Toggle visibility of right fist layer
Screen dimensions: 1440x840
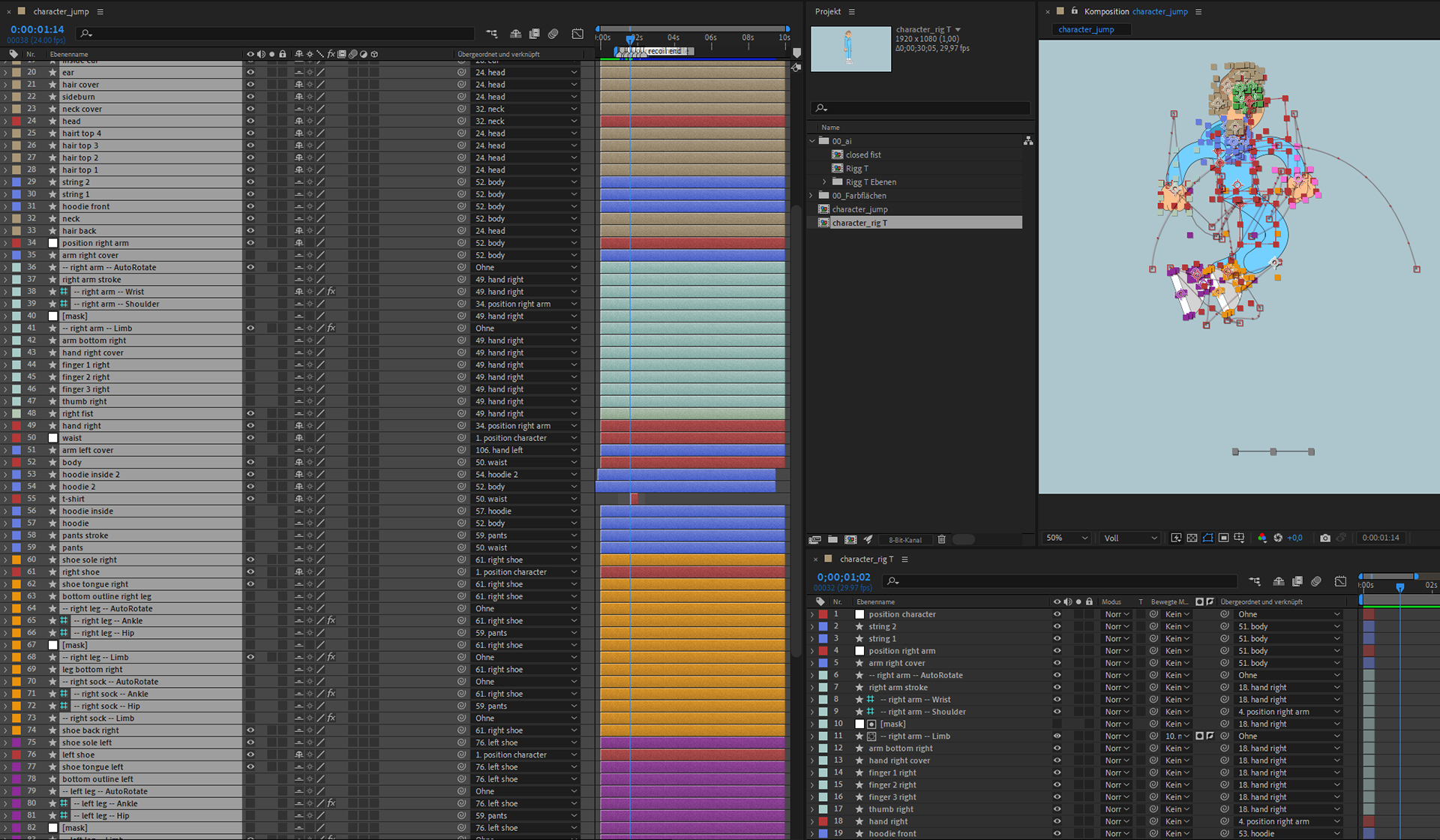coord(250,413)
